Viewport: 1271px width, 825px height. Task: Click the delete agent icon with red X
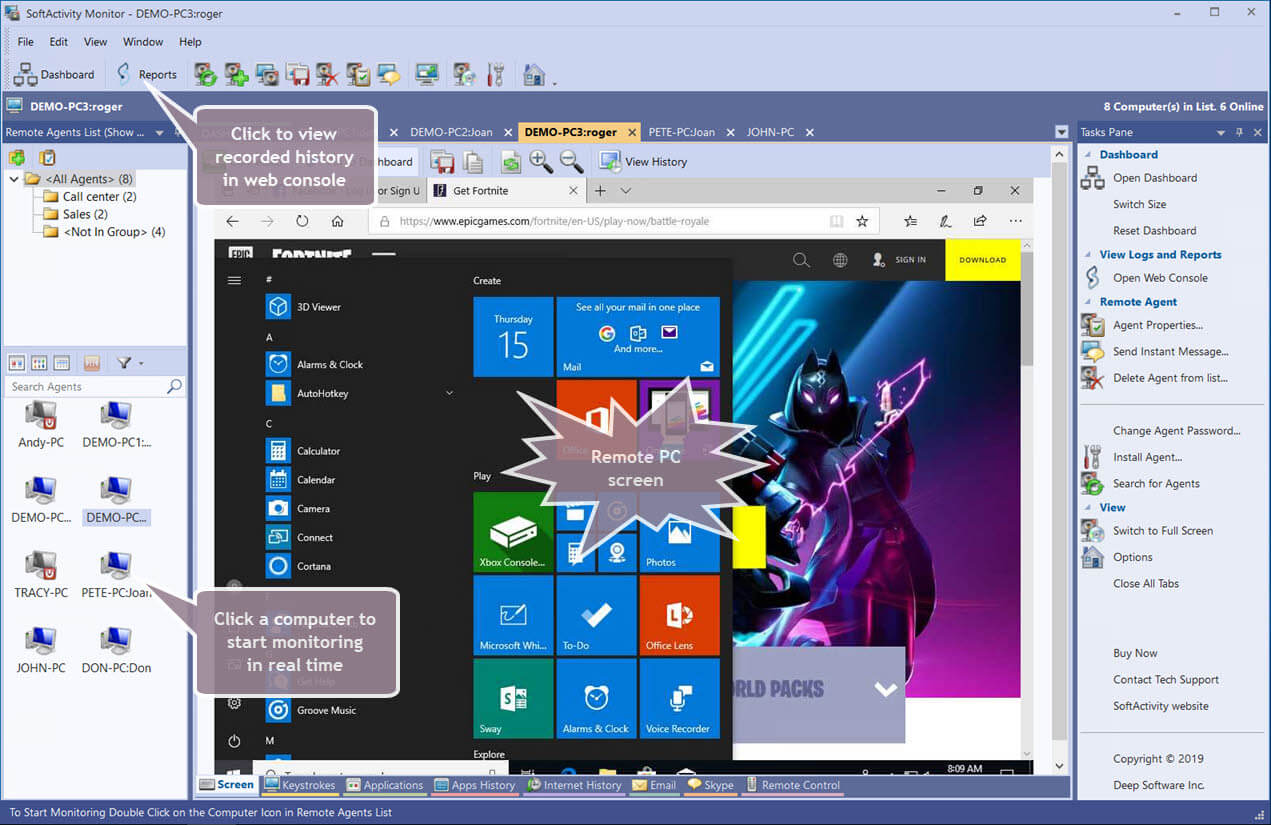coord(327,74)
